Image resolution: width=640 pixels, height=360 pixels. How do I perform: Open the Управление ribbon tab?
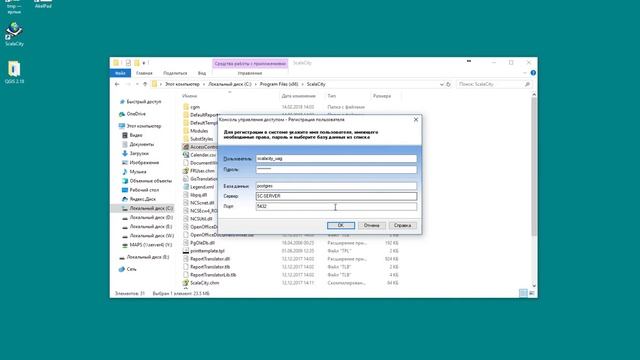(250, 73)
